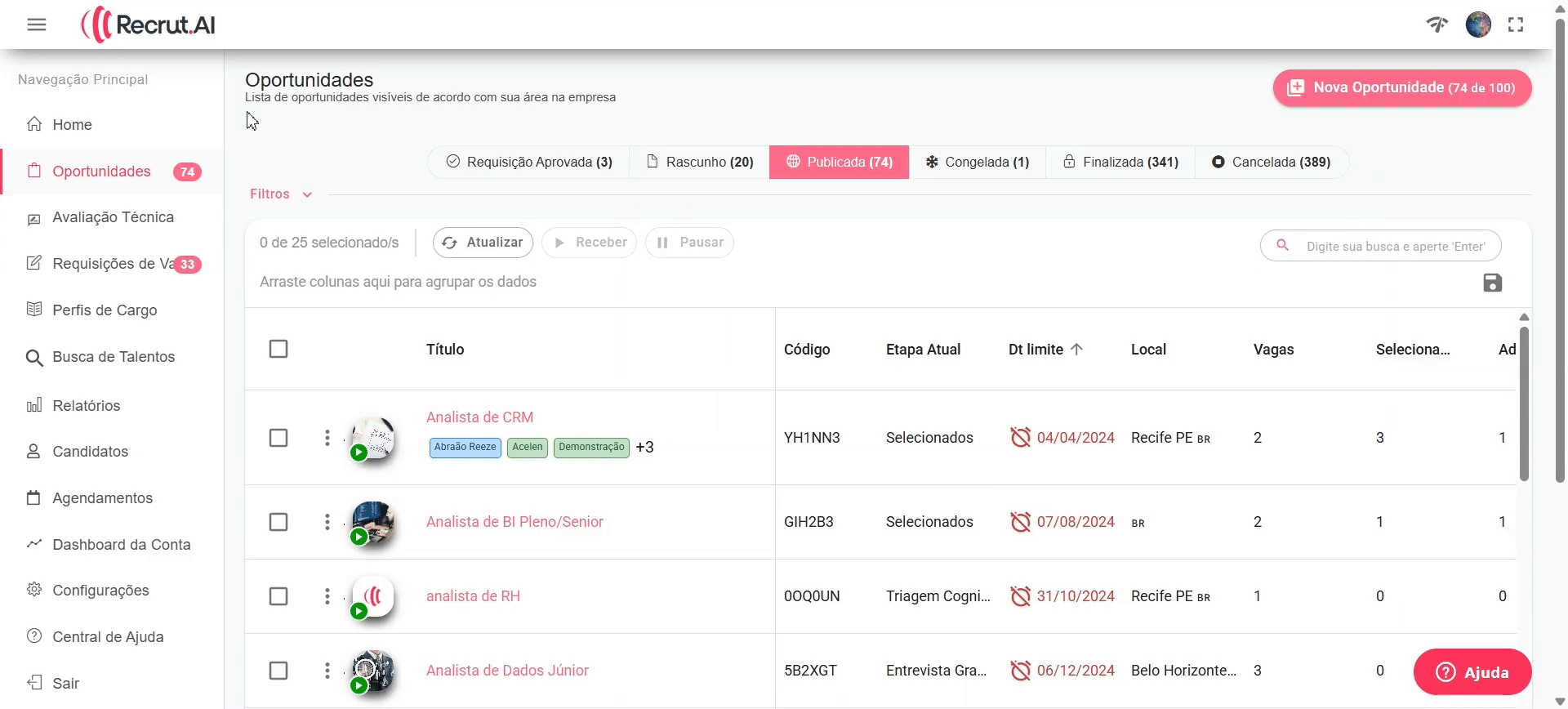Image resolution: width=1568 pixels, height=709 pixels.
Task: Click the search opportunities input field
Action: pyautogui.click(x=1394, y=246)
